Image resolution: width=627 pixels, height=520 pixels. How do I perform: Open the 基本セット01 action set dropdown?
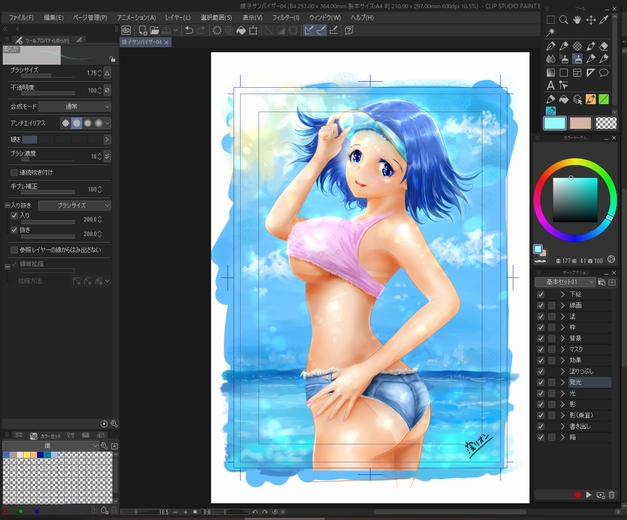pos(565,282)
